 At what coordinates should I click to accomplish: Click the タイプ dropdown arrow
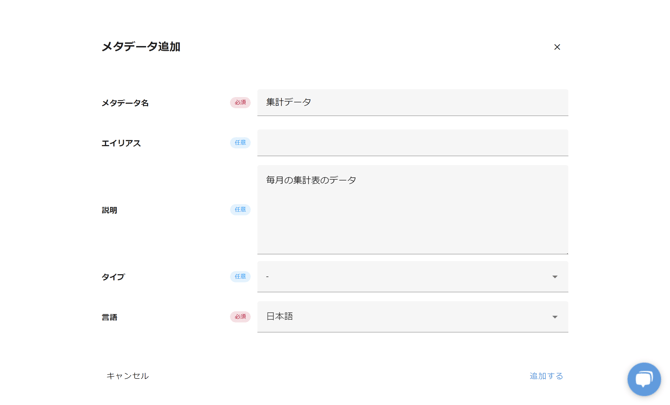point(555,277)
